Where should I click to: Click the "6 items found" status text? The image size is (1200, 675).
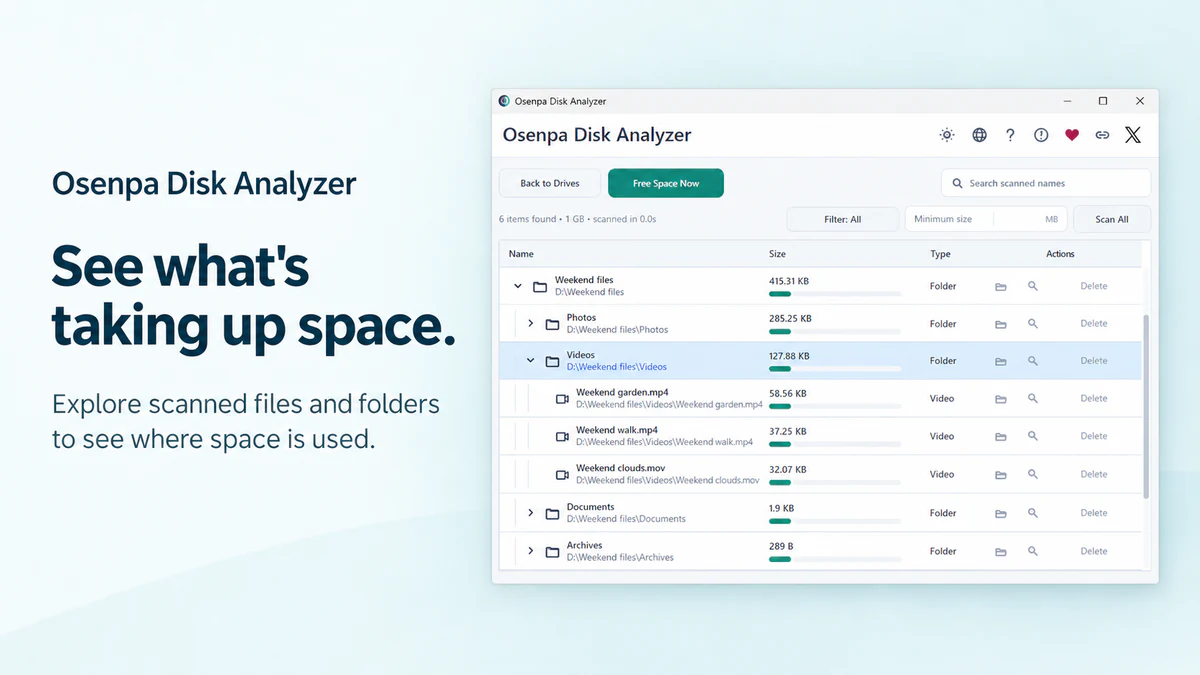527,219
